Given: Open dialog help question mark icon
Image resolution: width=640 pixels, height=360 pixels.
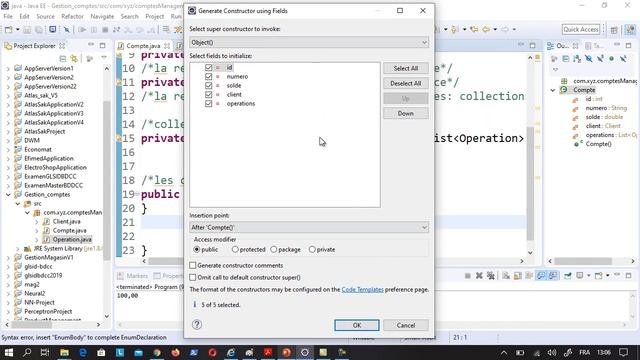Looking at the screenshot, I should (x=197, y=324).
